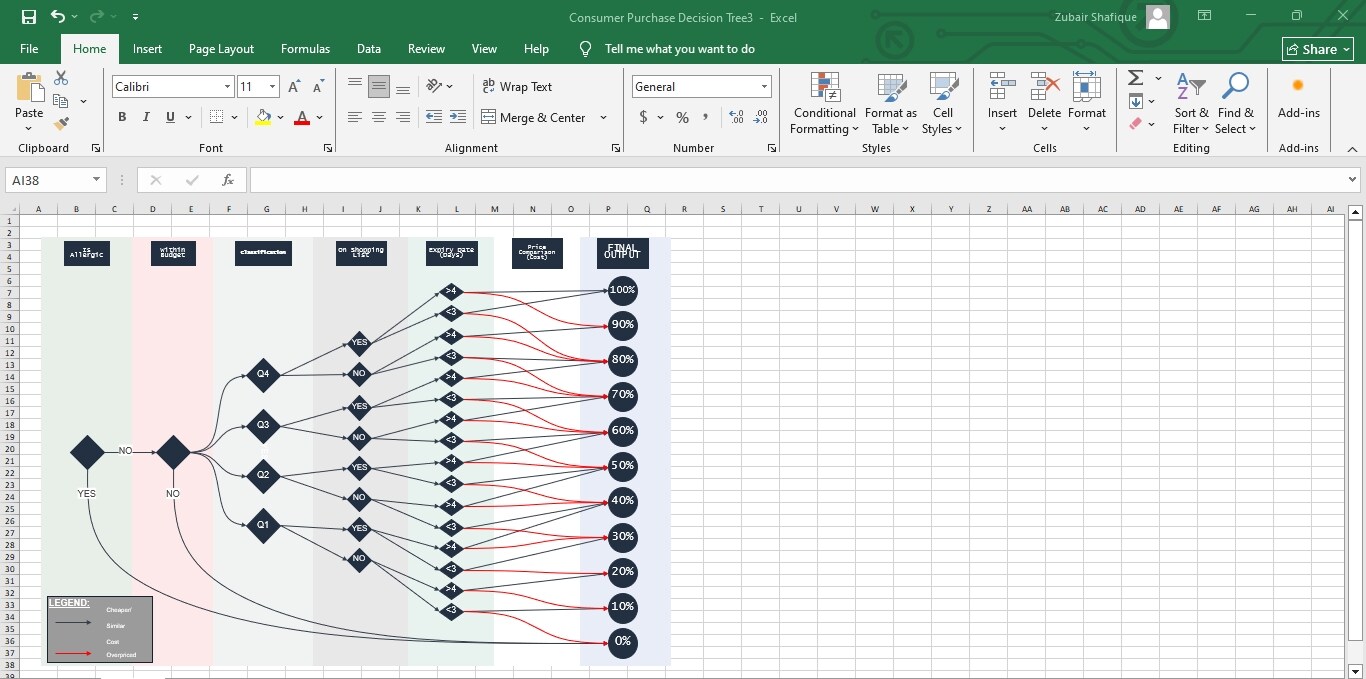Open the font name dropdown
1366x679 pixels.
tap(228, 87)
